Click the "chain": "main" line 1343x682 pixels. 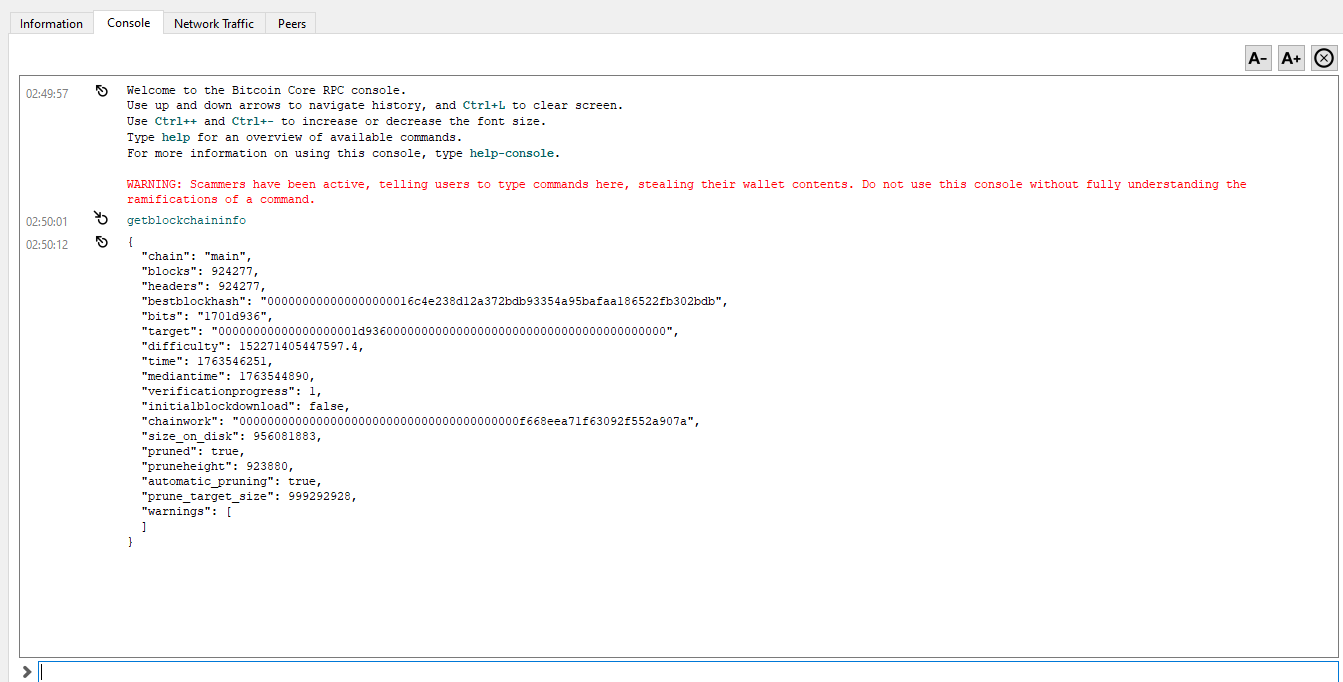point(196,256)
